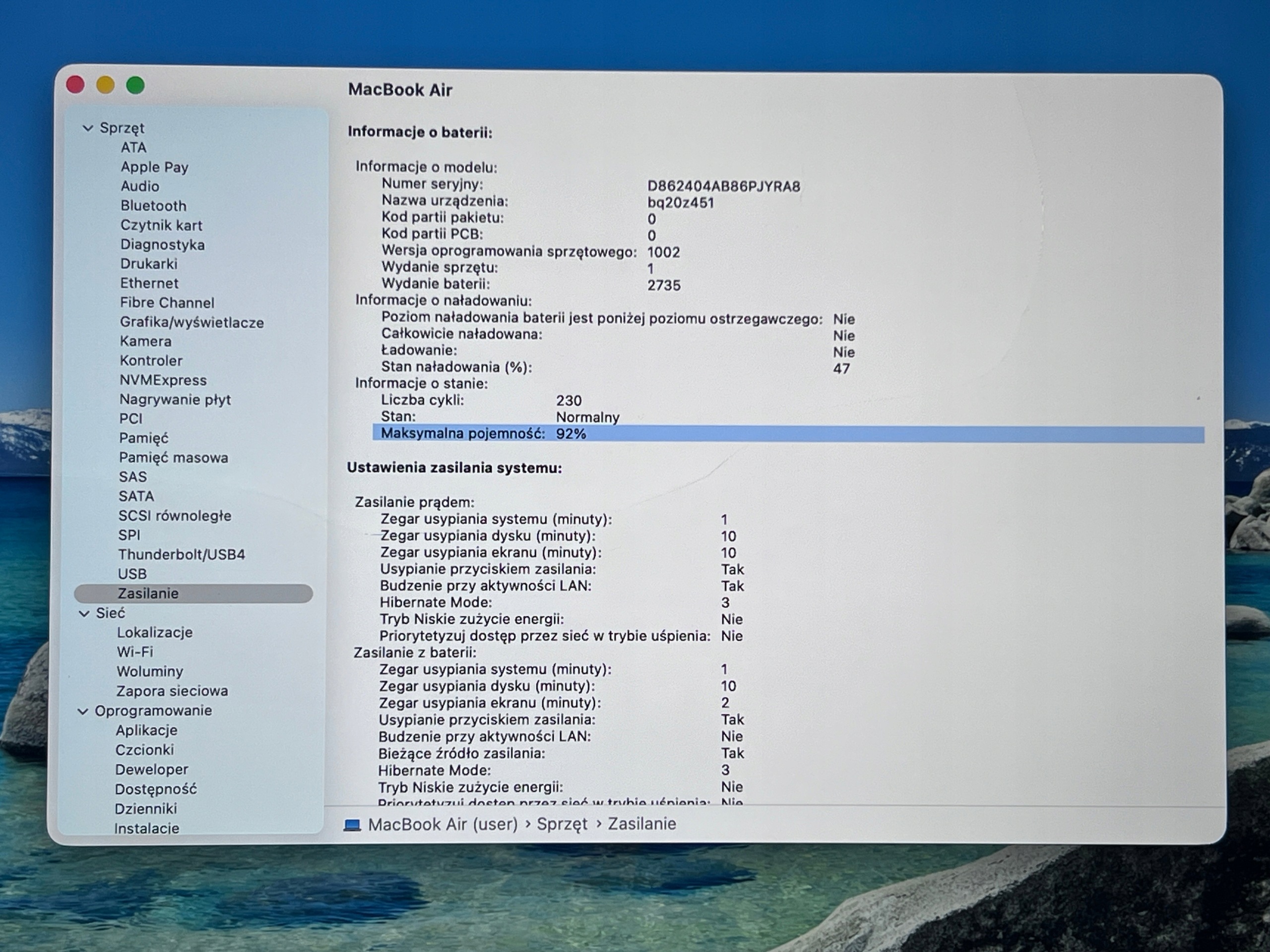Collapse the Sieć section chevron
The image size is (1270, 952).
84,613
